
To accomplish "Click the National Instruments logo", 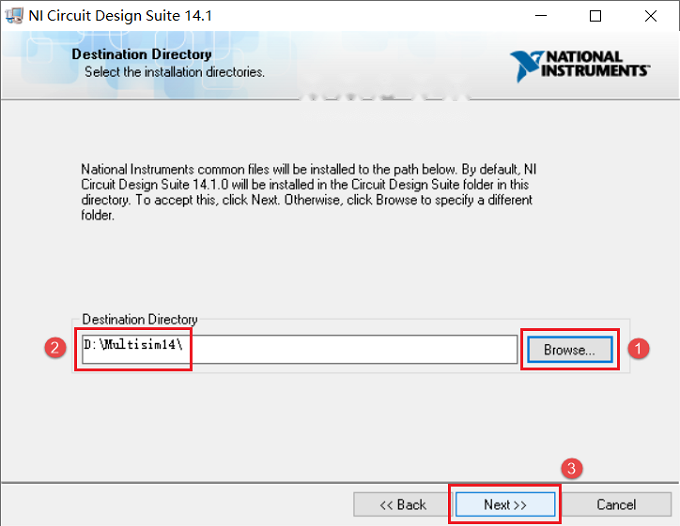I will tap(580, 65).
